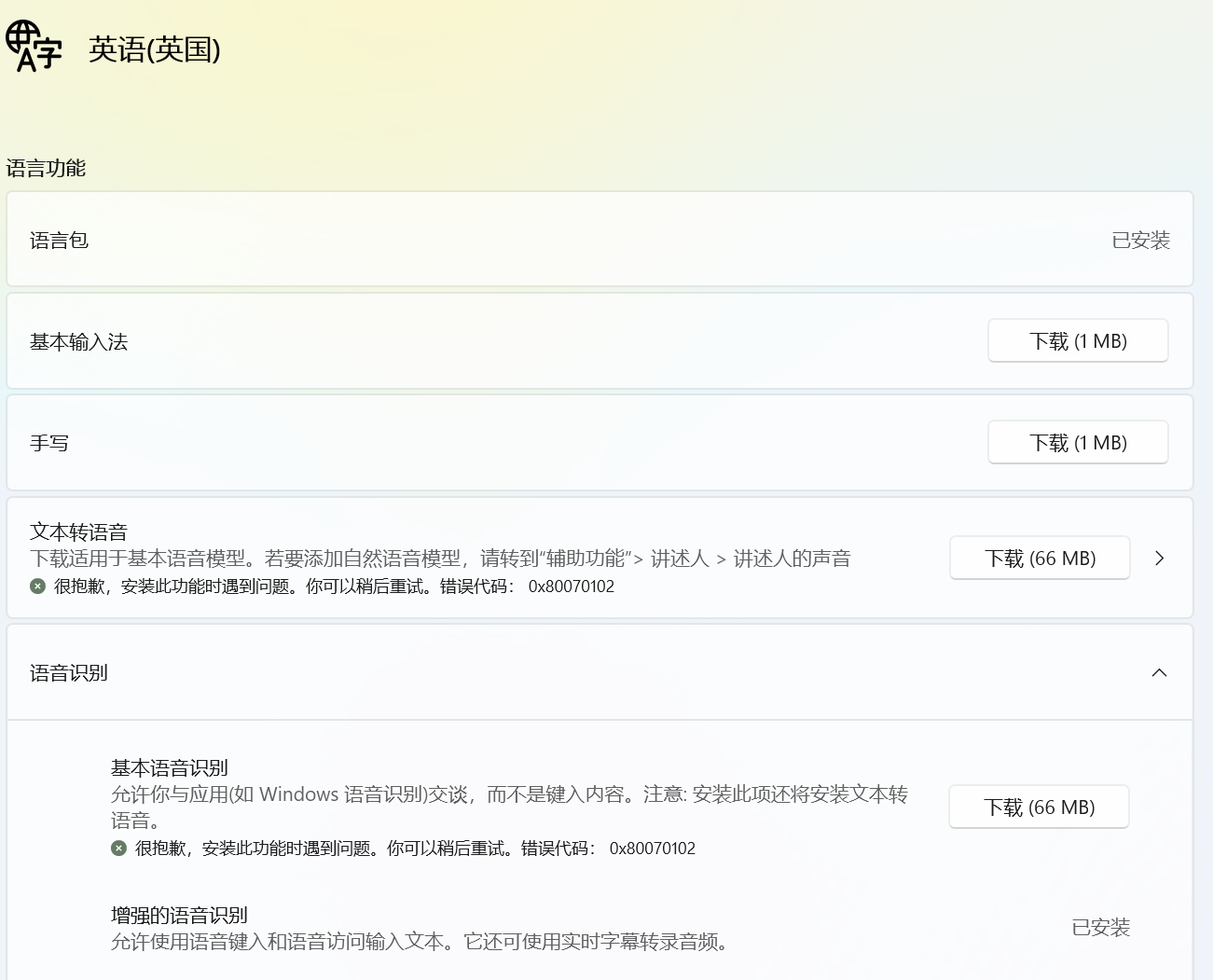Open the 文本转语音 details chevron
1213x980 pixels.
[1160, 559]
